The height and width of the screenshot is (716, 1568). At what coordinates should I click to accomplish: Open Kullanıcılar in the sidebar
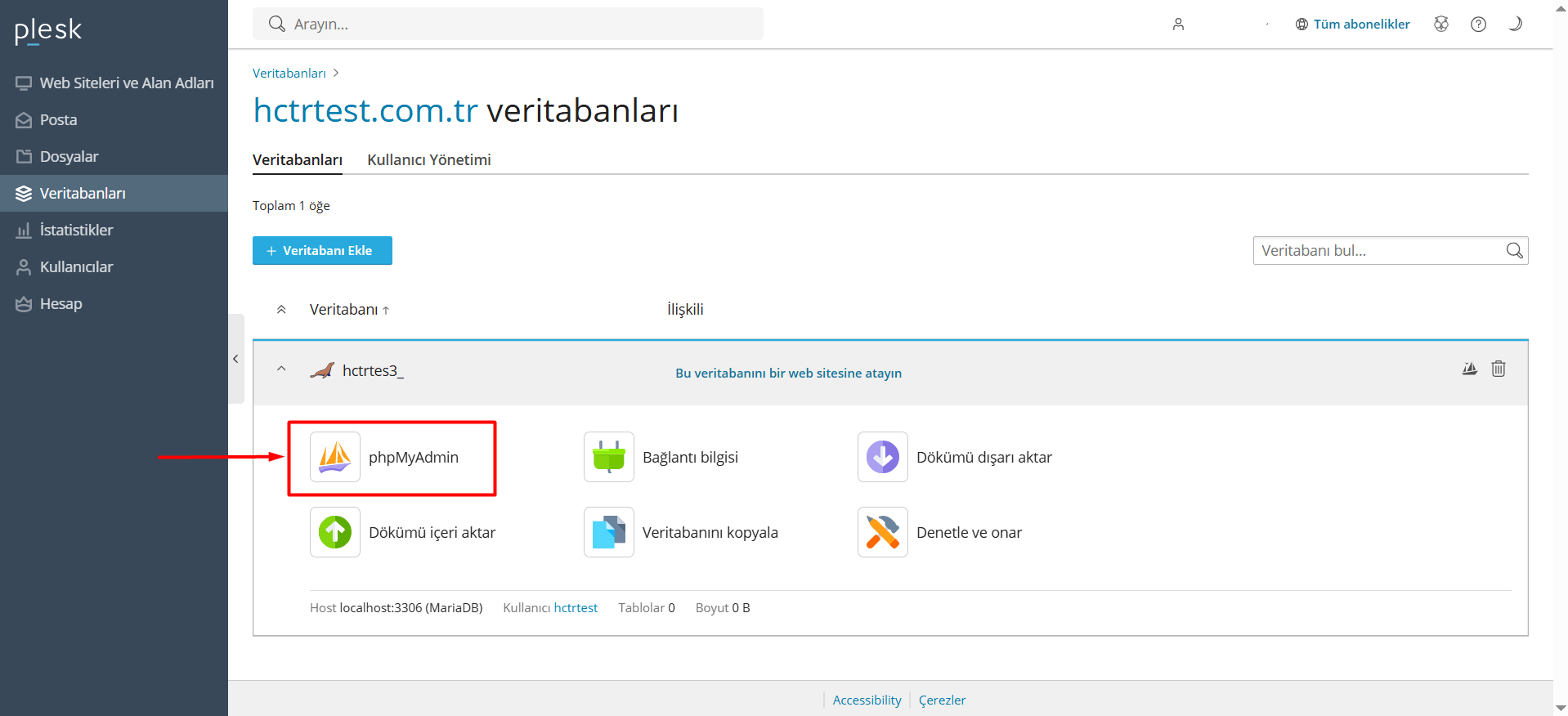114,266
